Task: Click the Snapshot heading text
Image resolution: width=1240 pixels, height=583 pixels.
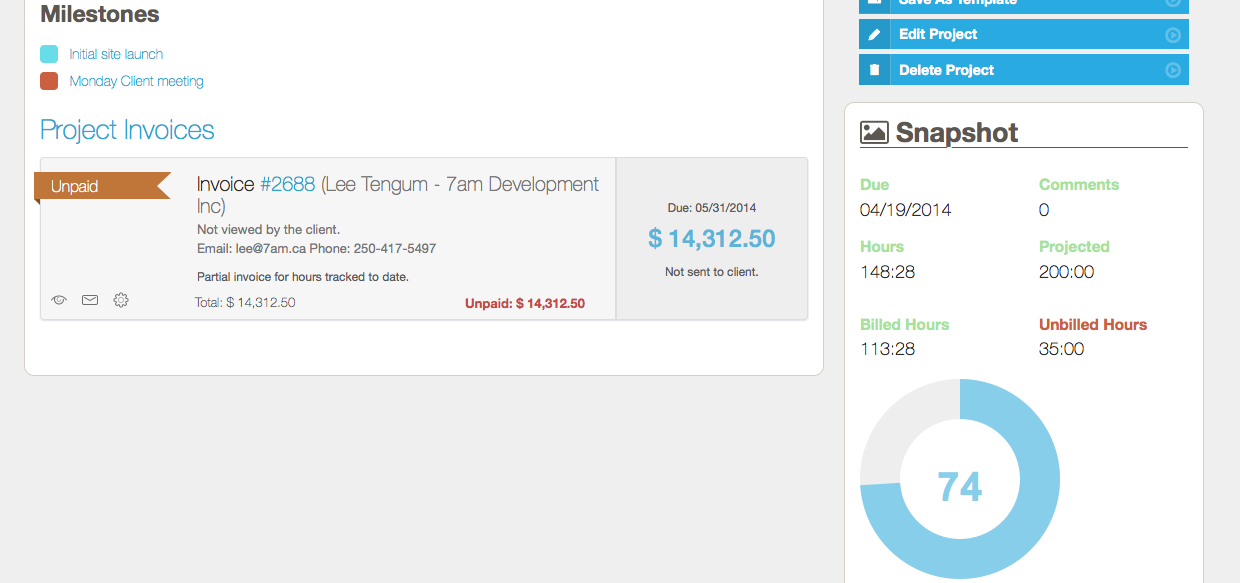Action: pos(957,132)
